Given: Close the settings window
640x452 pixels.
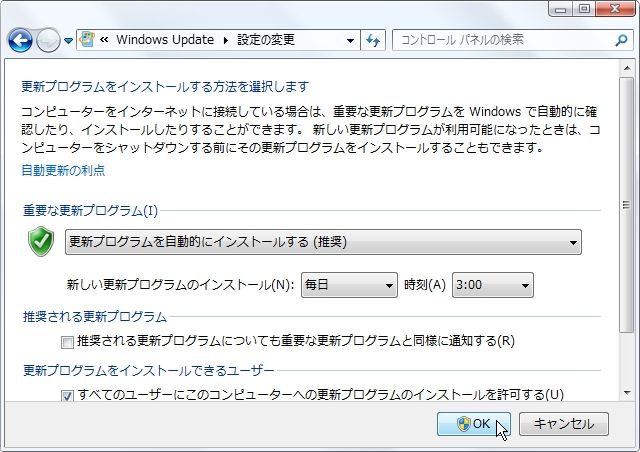Looking at the screenshot, I should (x=615, y=9).
